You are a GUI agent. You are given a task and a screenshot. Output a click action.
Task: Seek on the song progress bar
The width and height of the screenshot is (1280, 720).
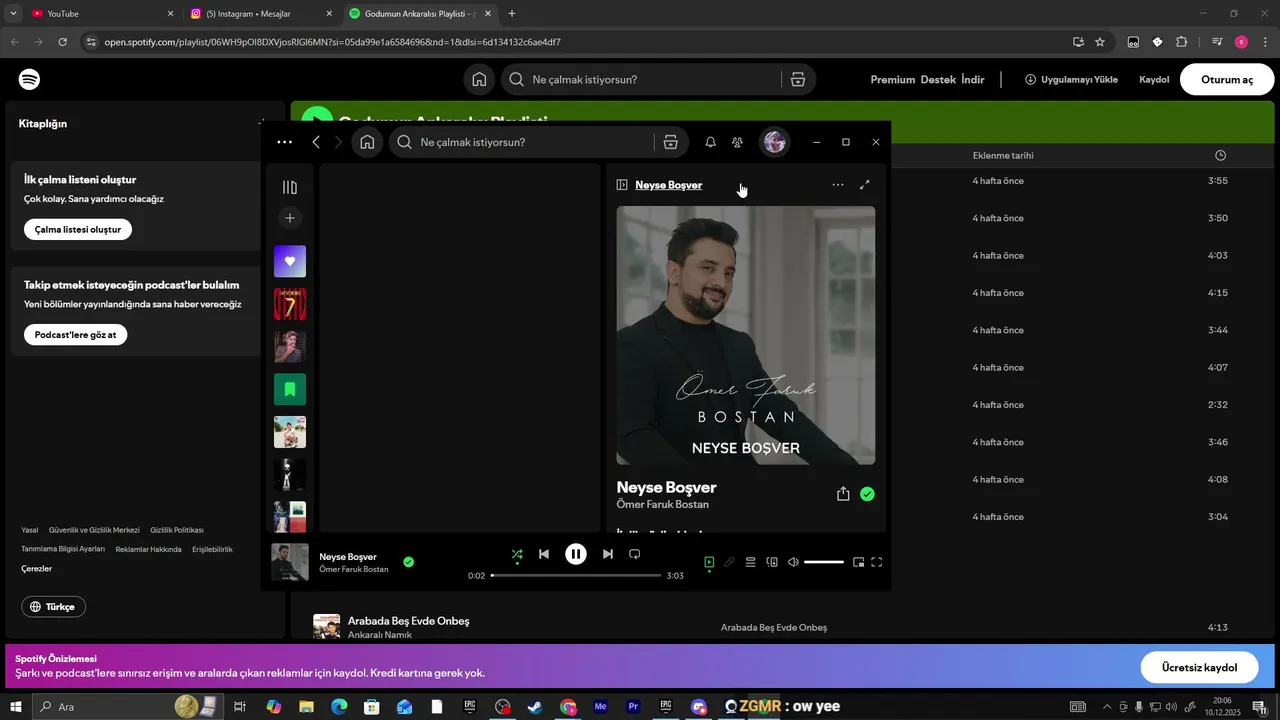(x=576, y=576)
